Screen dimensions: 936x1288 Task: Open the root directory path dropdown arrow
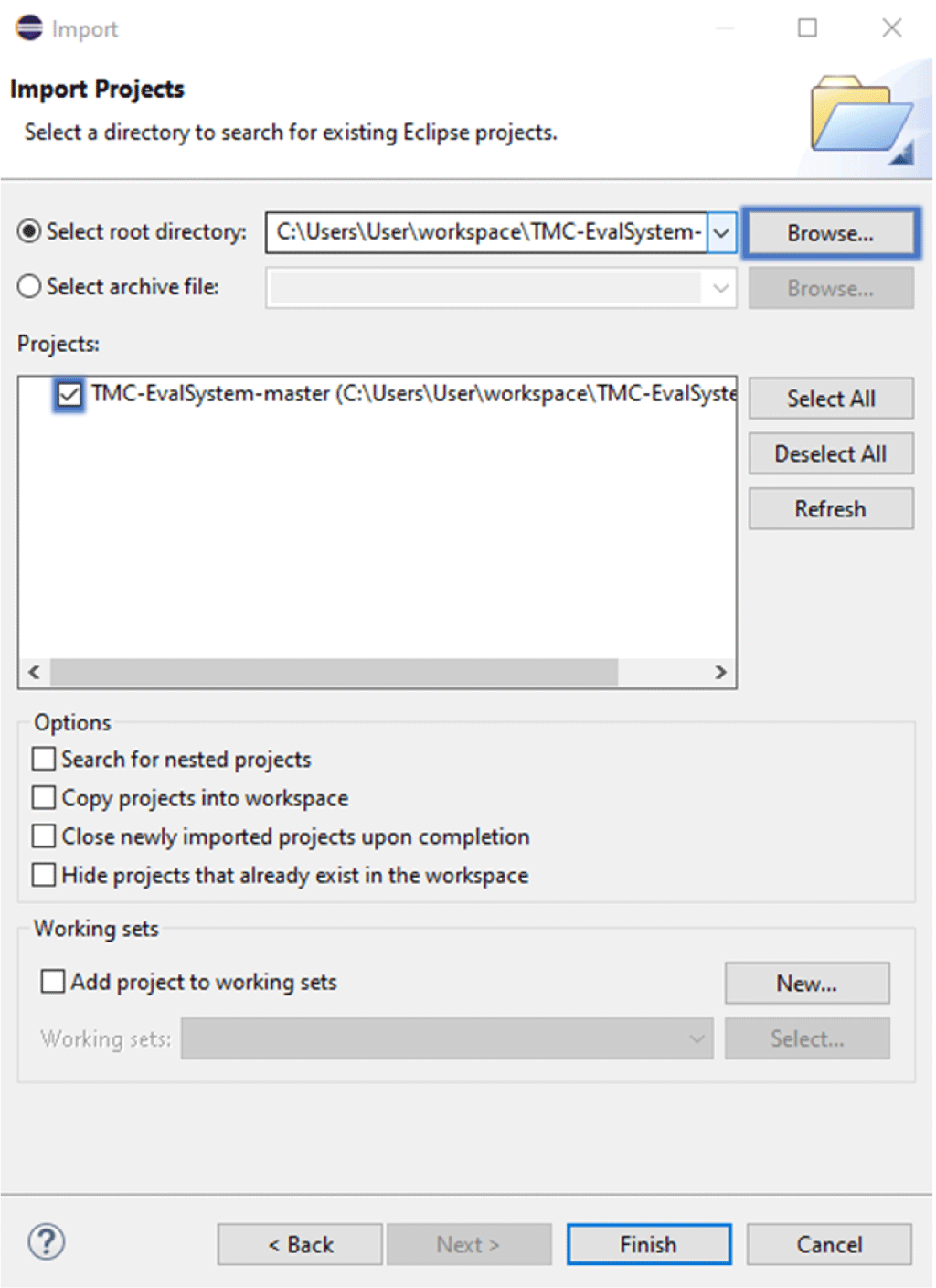721,232
